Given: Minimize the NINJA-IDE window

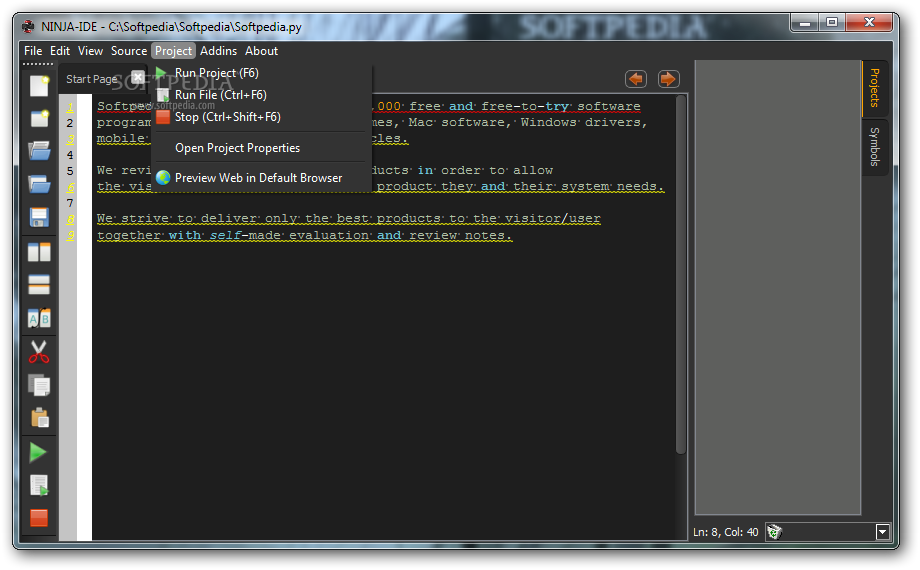Looking at the screenshot, I should click(805, 22).
